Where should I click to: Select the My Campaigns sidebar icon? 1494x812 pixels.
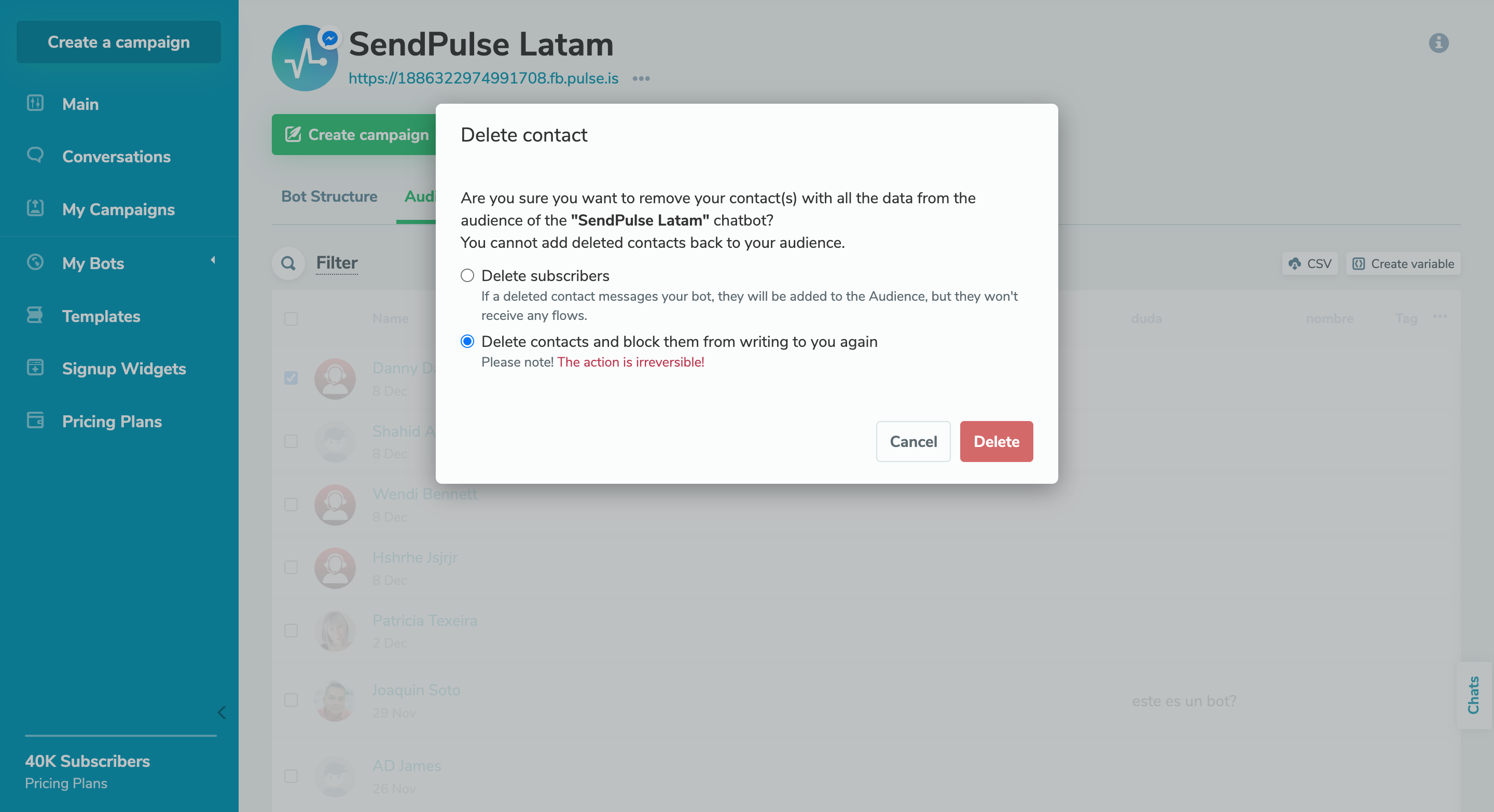35,208
